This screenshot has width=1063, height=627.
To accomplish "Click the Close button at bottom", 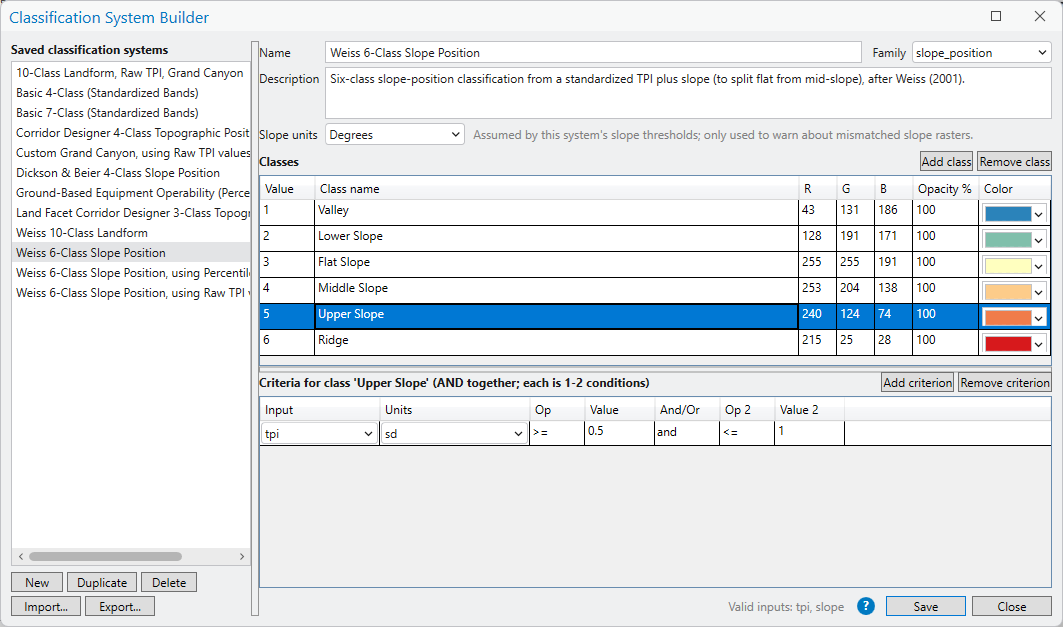I will point(1011,607).
